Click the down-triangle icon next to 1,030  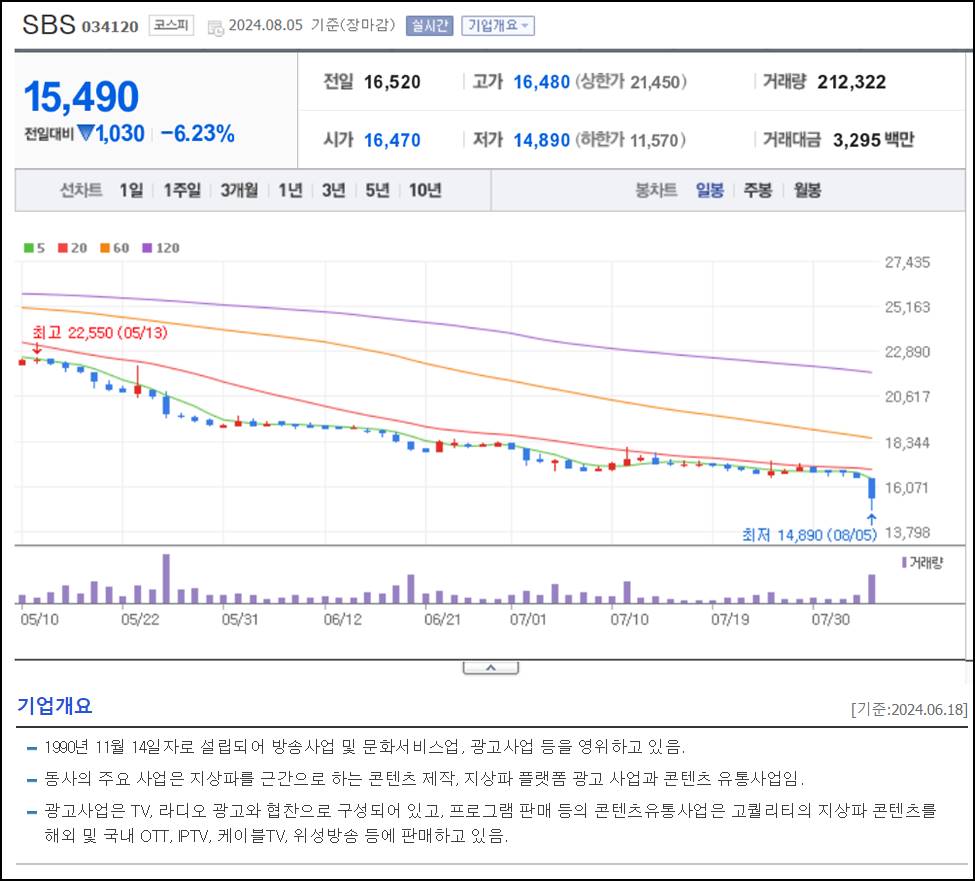click(86, 132)
